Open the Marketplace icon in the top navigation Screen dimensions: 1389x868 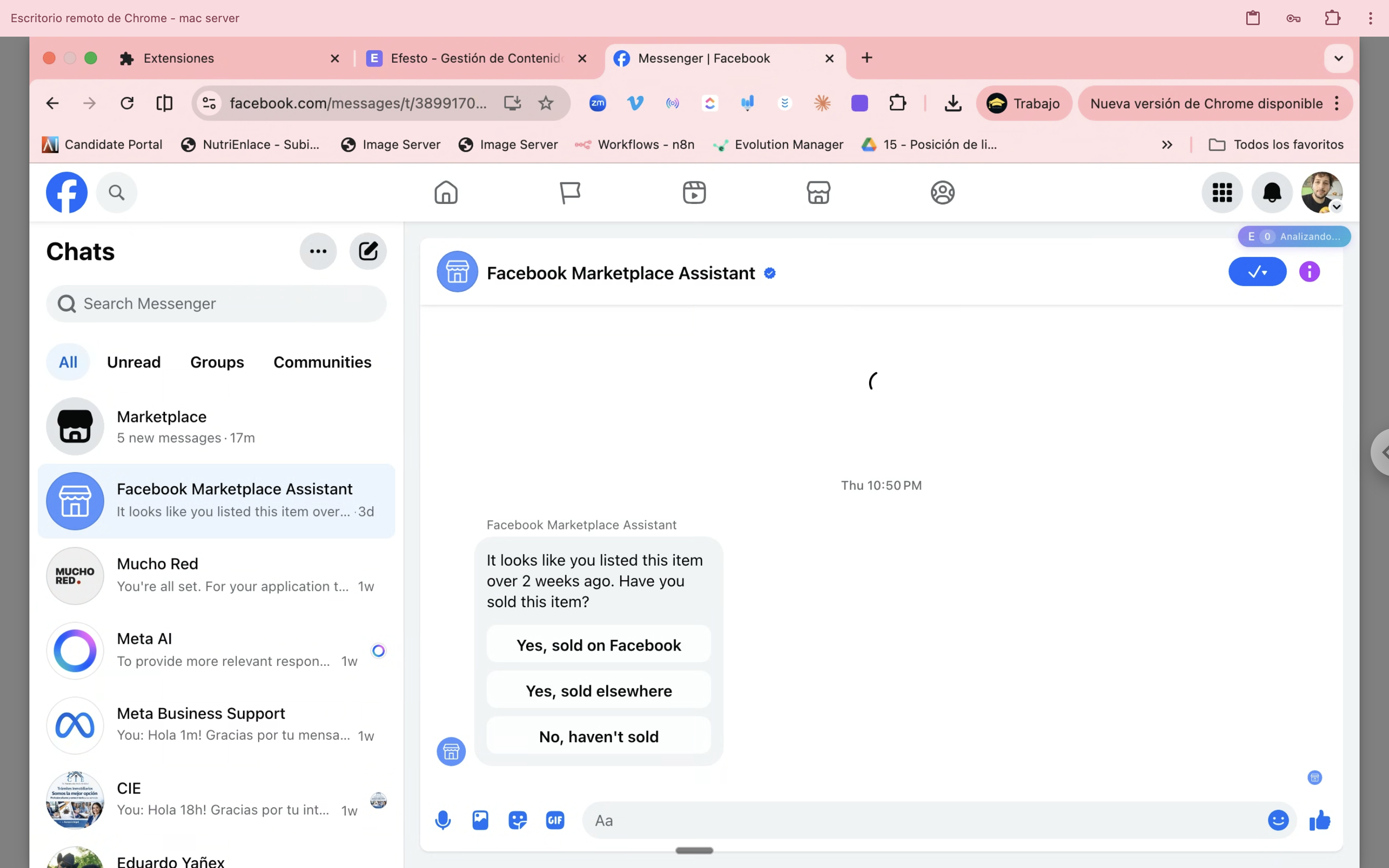pyautogui.click(x=818, y=192)
